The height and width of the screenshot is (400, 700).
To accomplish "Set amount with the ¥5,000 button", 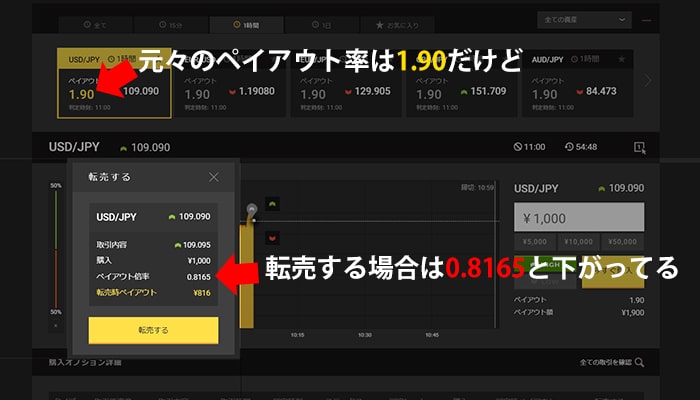I will click(535, 242).
